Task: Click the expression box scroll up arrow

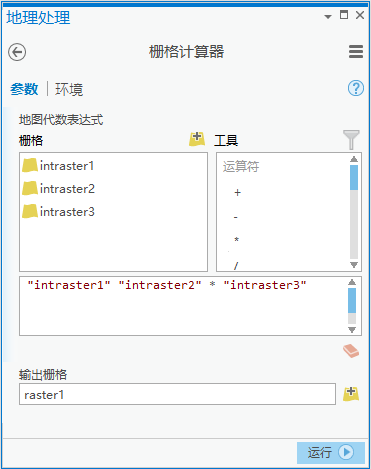Action: click(352, 282)
